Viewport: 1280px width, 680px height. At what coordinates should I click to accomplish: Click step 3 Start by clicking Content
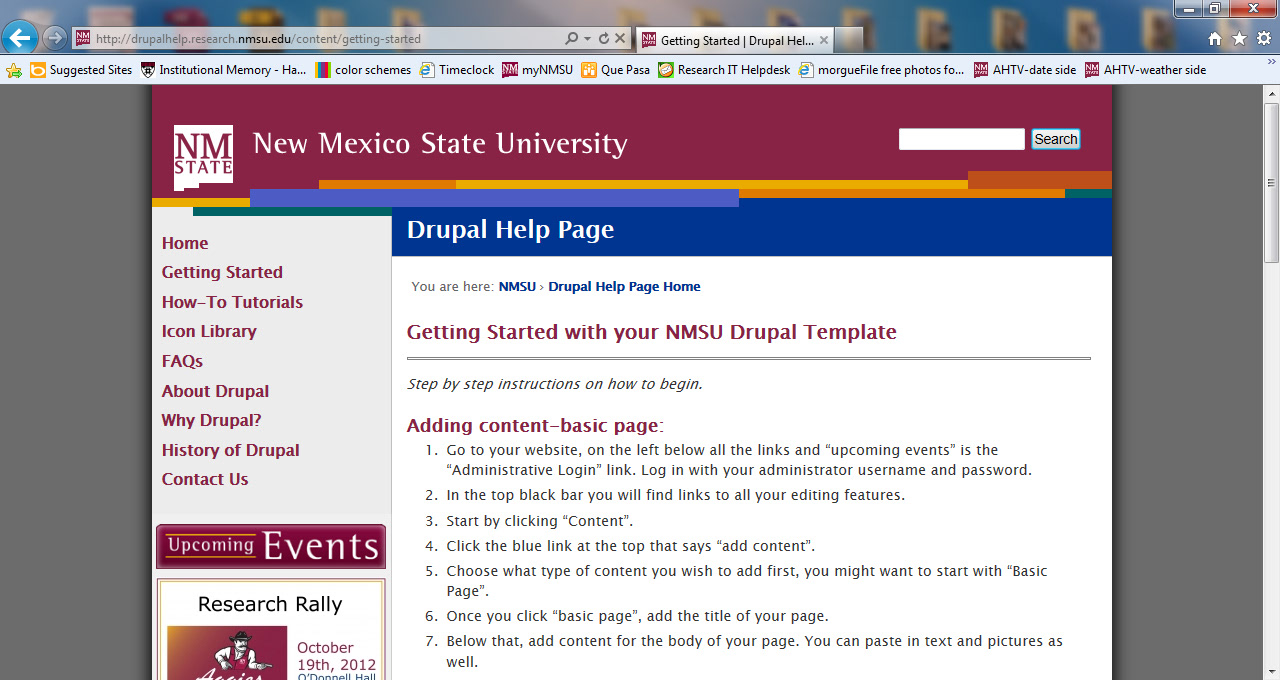540,521
